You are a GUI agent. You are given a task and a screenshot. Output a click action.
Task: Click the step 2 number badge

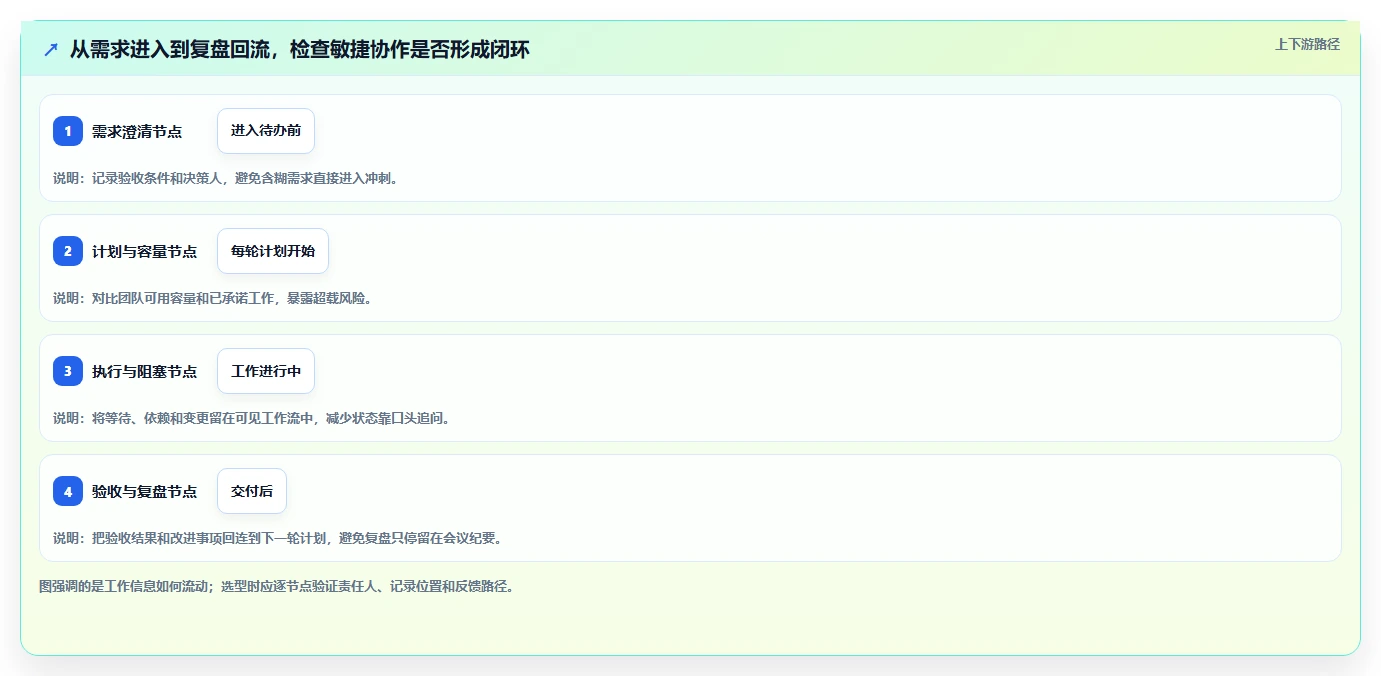click(x=68, y=251)
